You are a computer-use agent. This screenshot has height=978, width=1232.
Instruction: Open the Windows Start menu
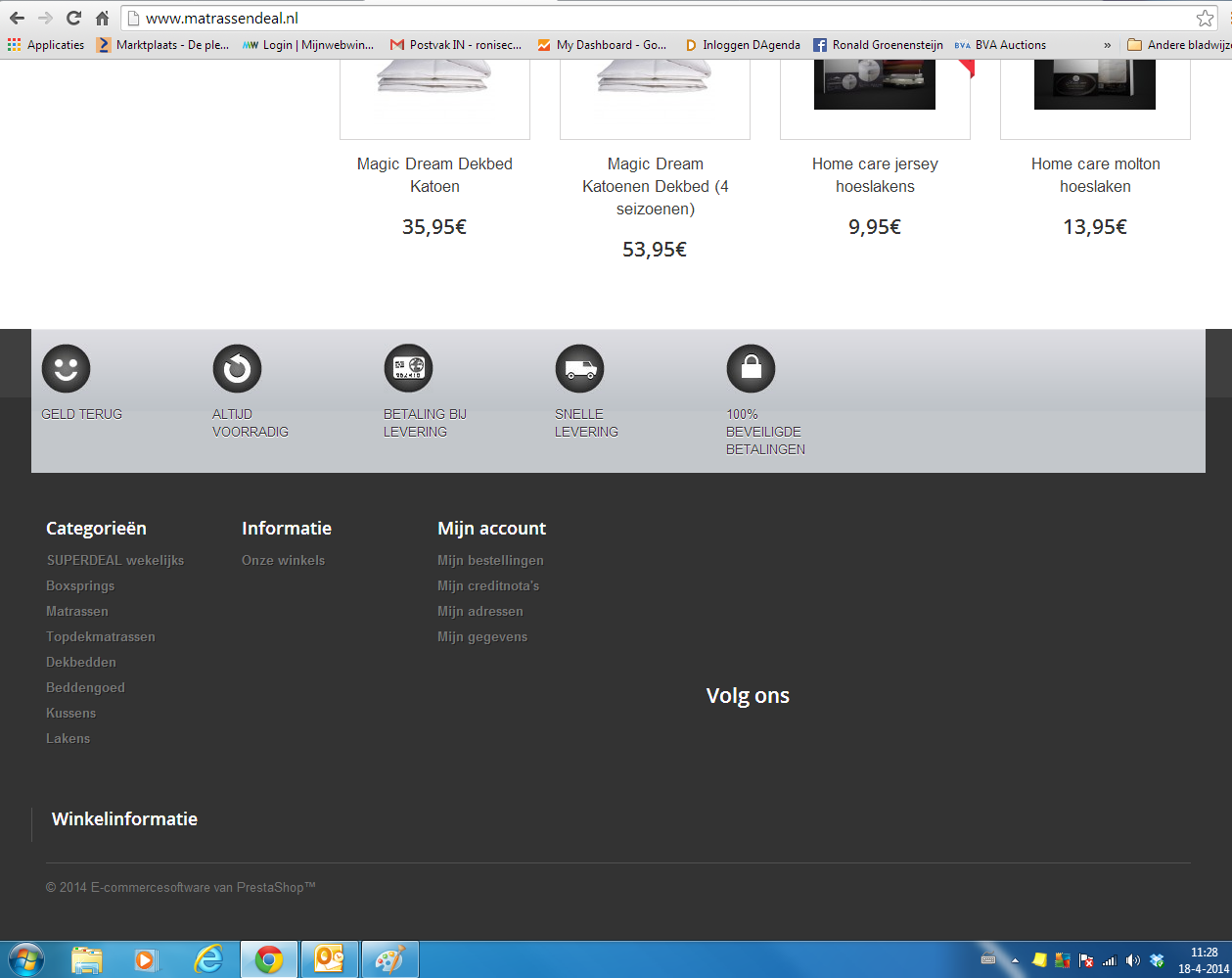(x=25, y=960)
